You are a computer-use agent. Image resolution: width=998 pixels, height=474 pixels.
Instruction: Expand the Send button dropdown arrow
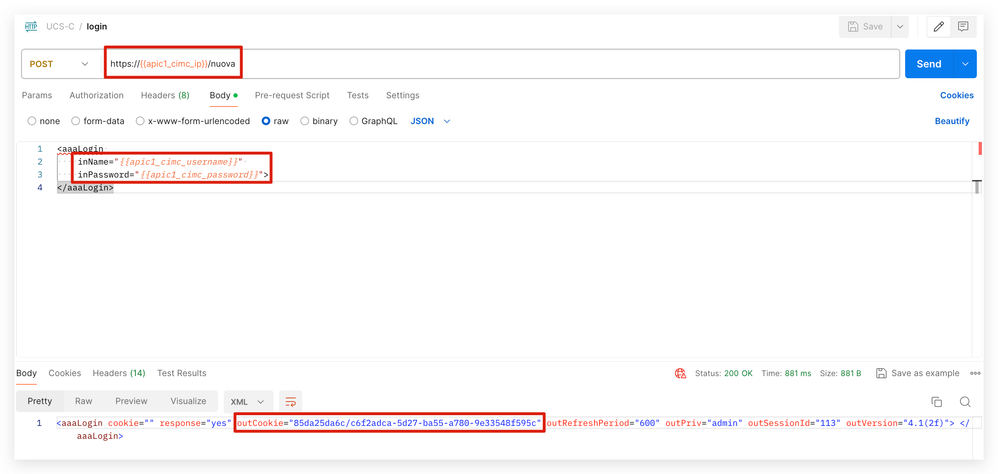coord(966,64)
